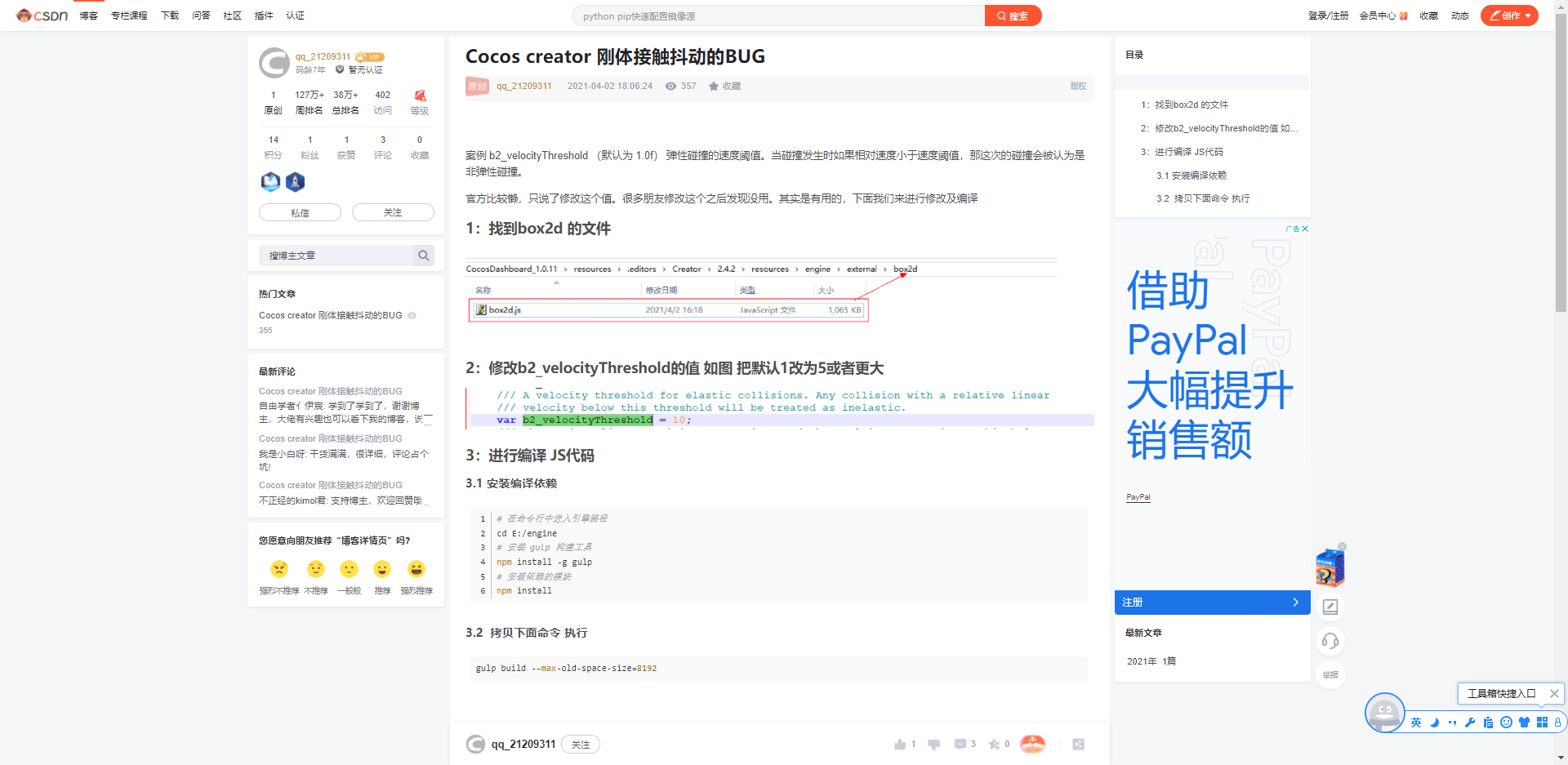Open the author avatar in the profile card
This screenshot has width=1568, height=765.
(274, 63)
